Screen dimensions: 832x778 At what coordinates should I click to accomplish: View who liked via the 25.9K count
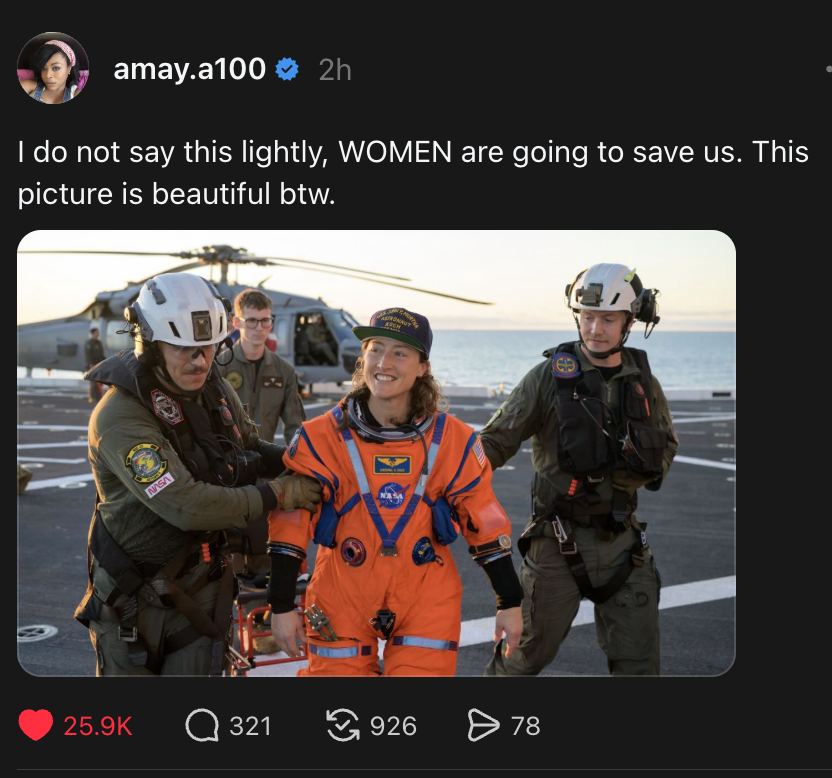point(98,726)
